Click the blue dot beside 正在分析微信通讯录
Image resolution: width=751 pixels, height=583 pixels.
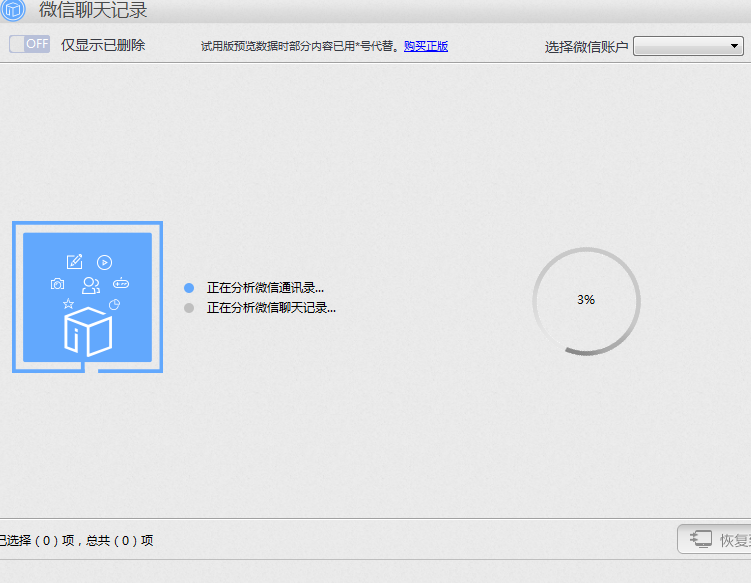point(189,288)
